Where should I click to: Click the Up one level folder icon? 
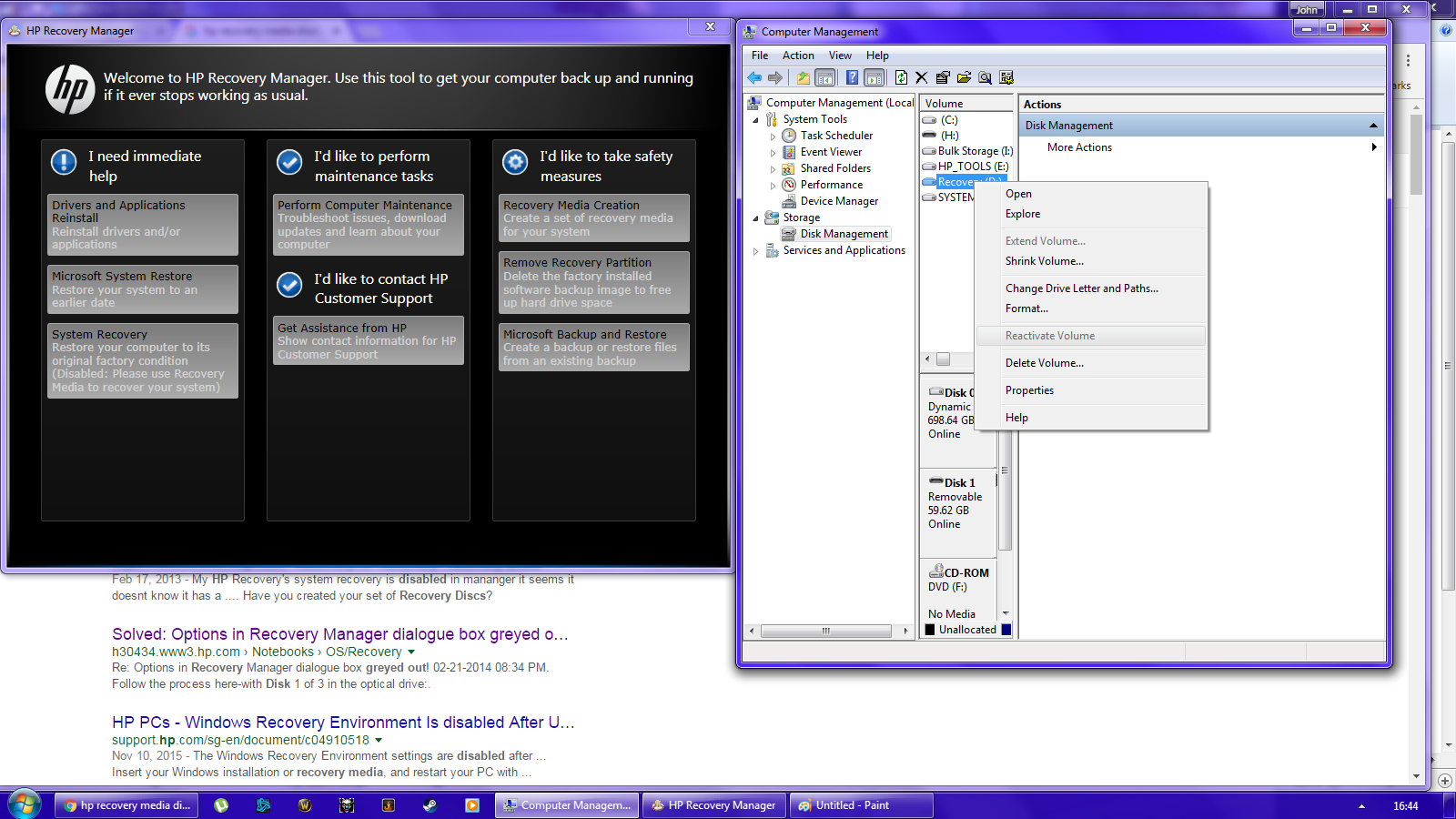pos(803,78)
